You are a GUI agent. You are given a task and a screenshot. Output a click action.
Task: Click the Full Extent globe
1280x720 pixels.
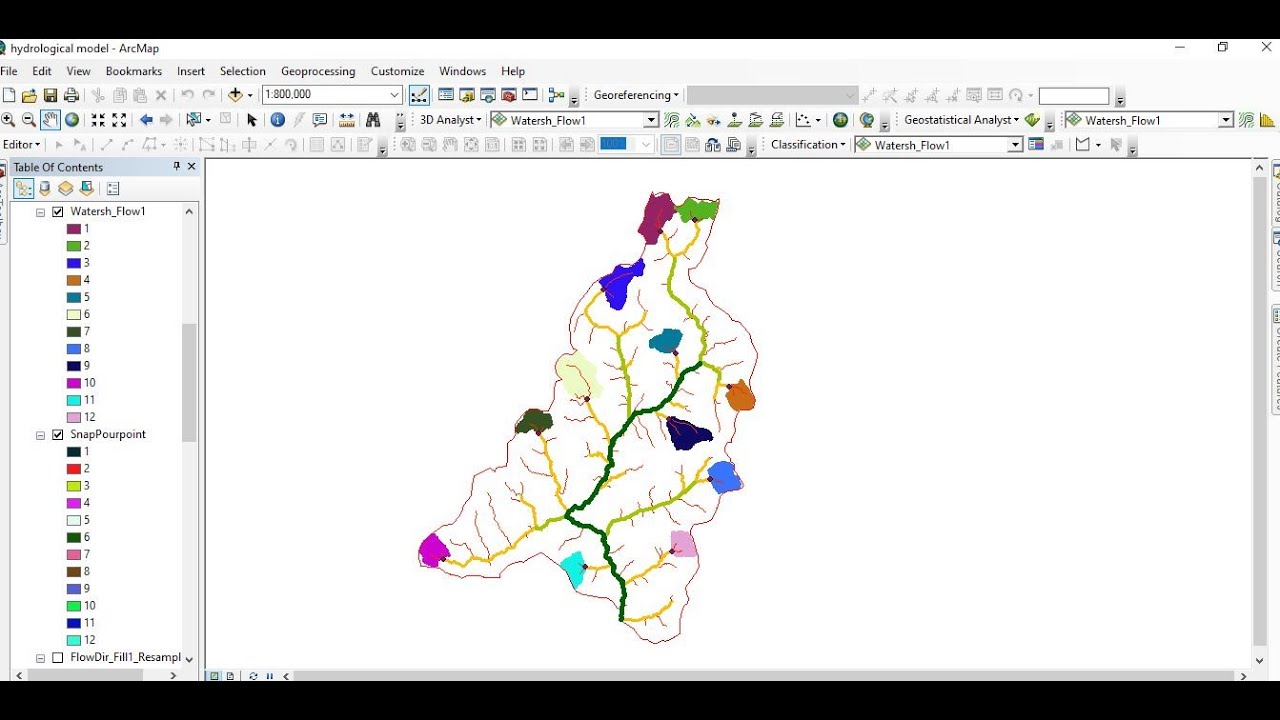coord(72,120)
